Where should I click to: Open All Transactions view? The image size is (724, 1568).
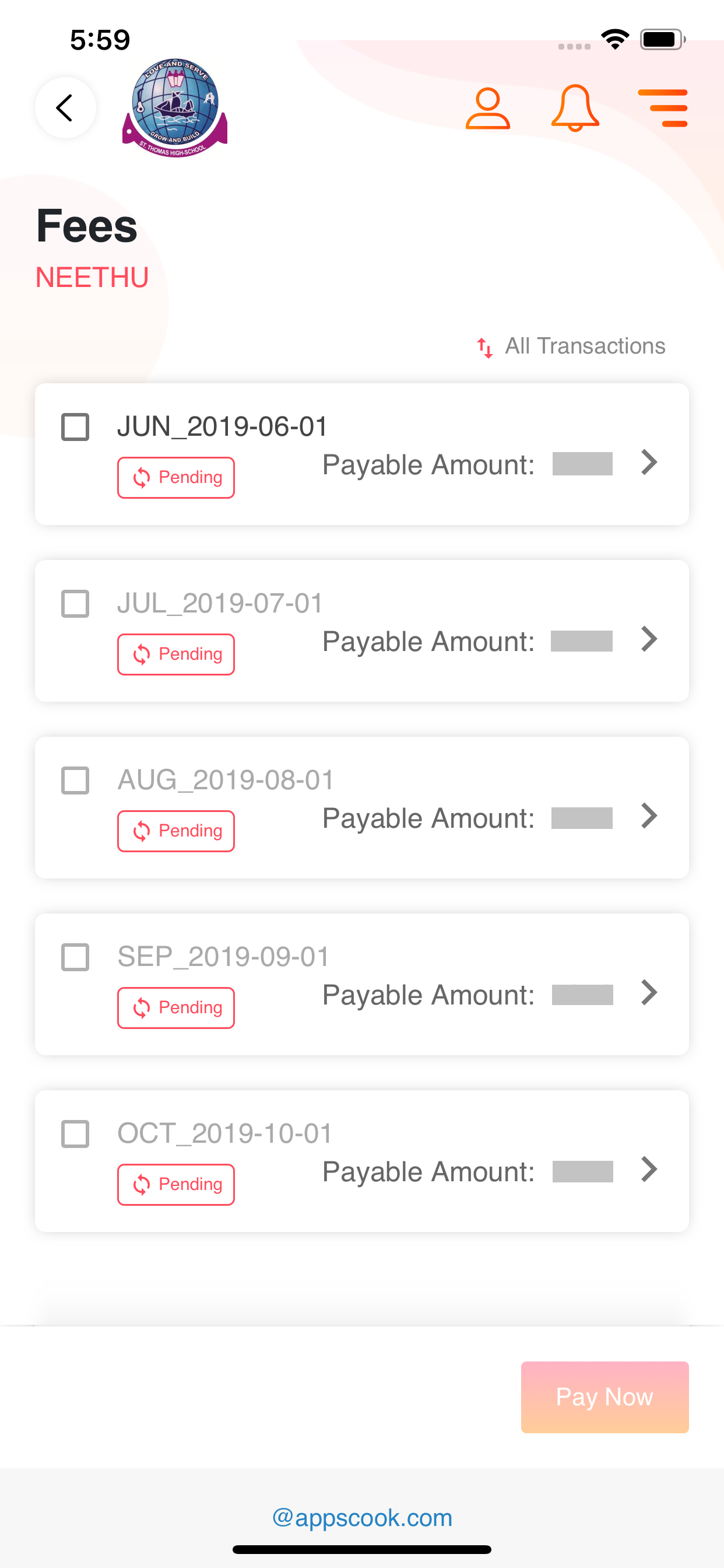pos(585,346)
